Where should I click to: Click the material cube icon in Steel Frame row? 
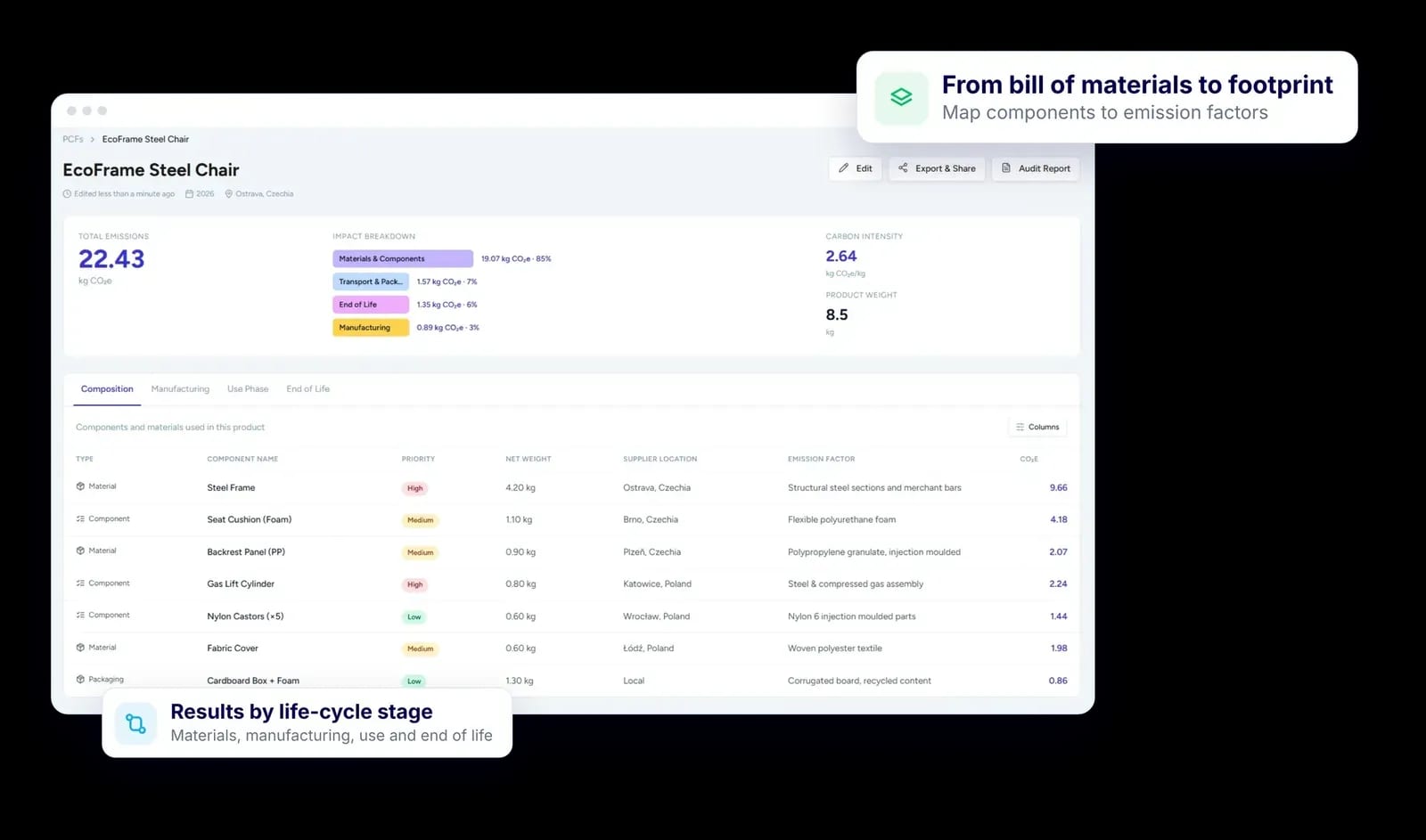(80, 486)
